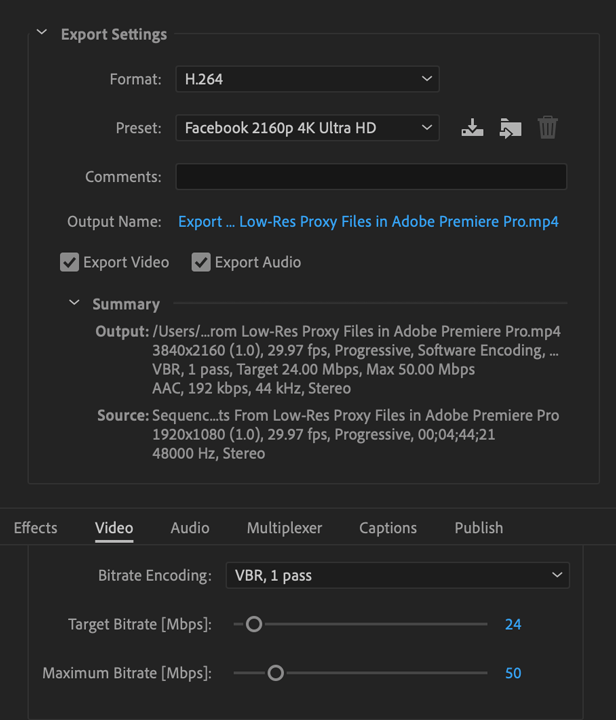This screenshot has height=720, width=616.
Task: Uncheck the Export Audio checkbox
Action: point(201,262)
